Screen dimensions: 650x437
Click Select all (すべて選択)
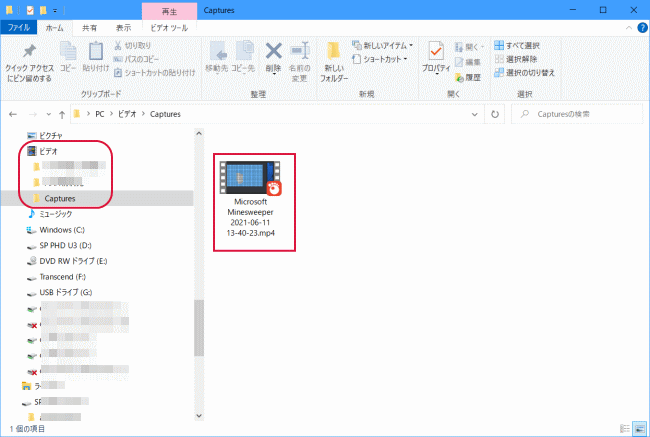[x=517, y=45]
